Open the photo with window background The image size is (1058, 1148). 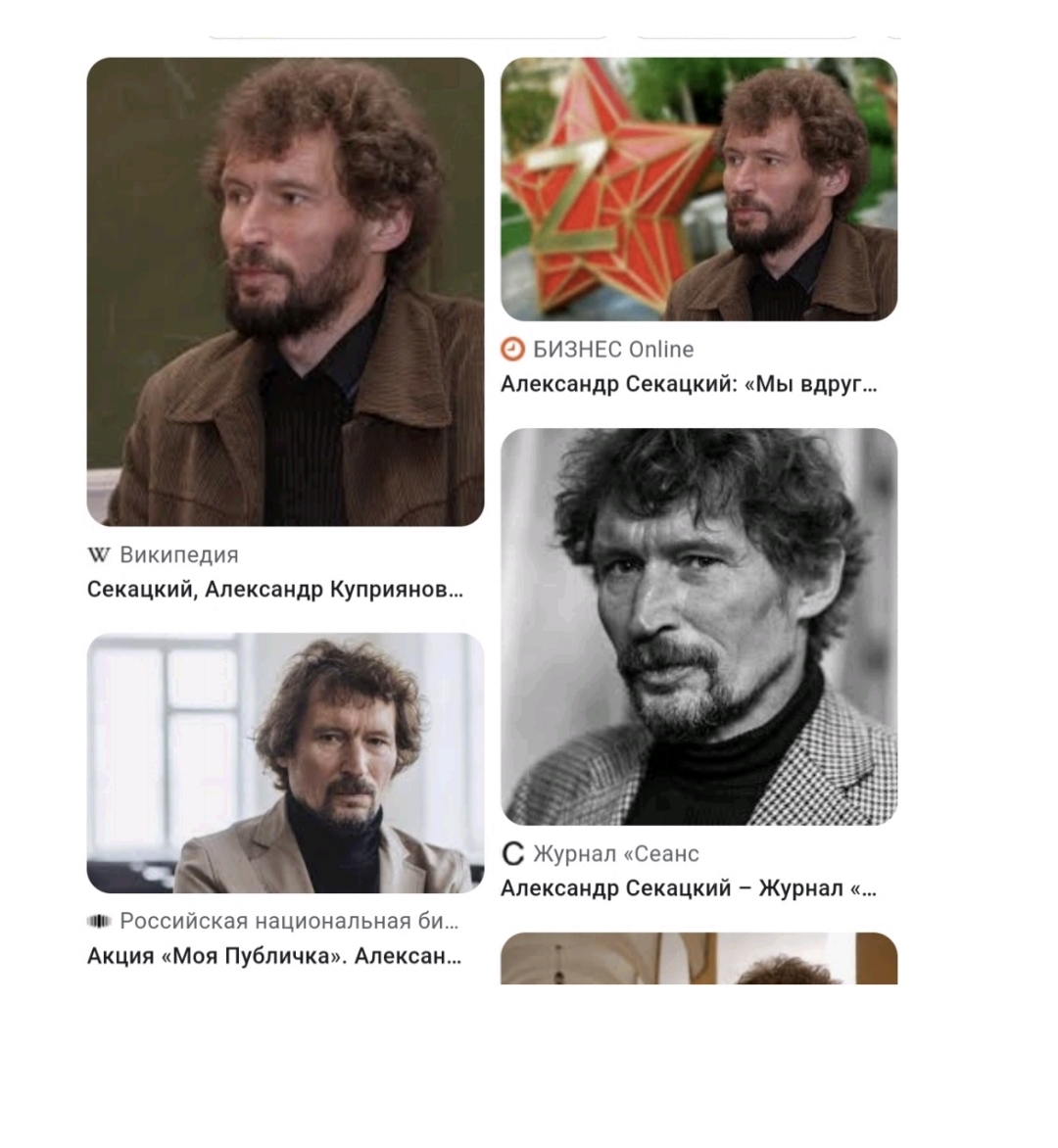tap(285, 763)
